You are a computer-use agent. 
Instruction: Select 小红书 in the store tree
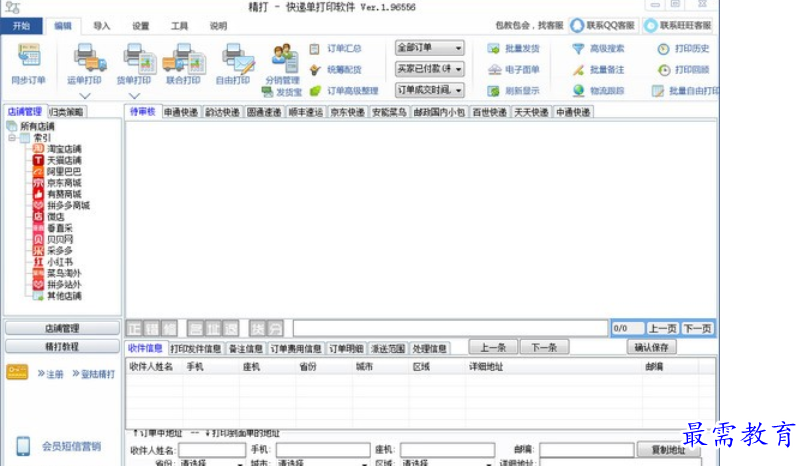coord(60,262)
